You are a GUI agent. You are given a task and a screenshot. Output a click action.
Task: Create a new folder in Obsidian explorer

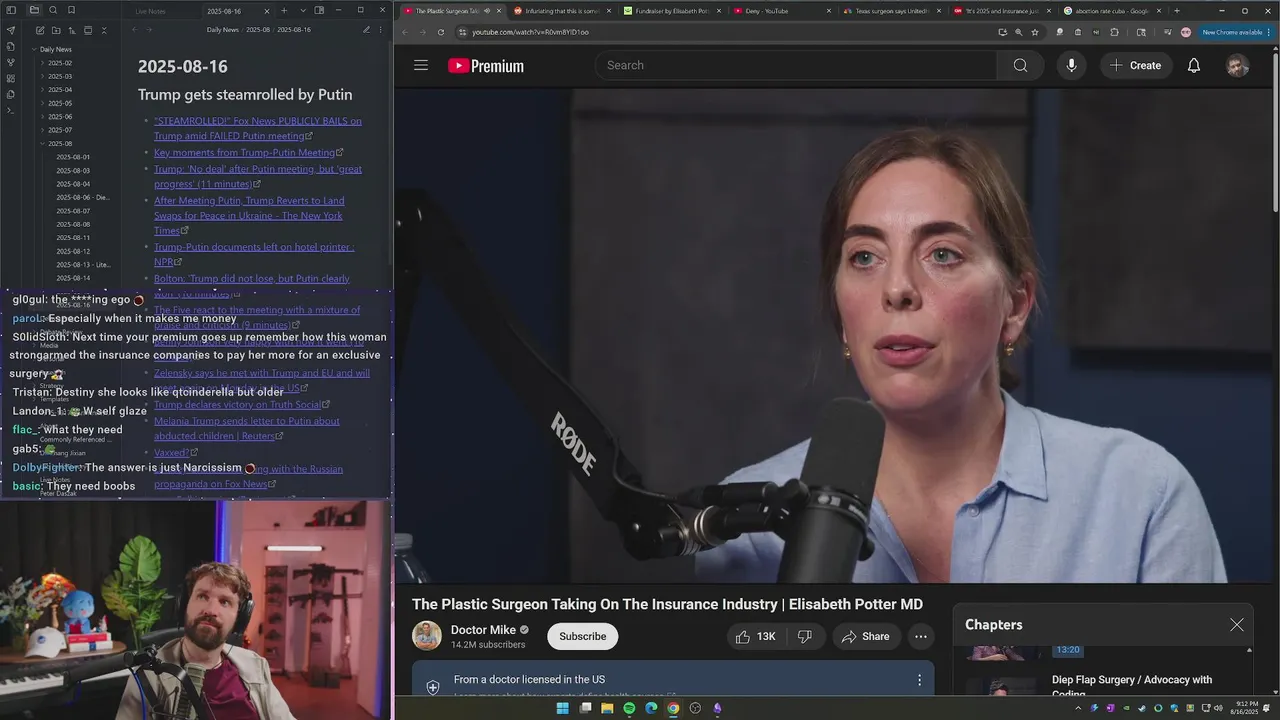tap(56, 30)
